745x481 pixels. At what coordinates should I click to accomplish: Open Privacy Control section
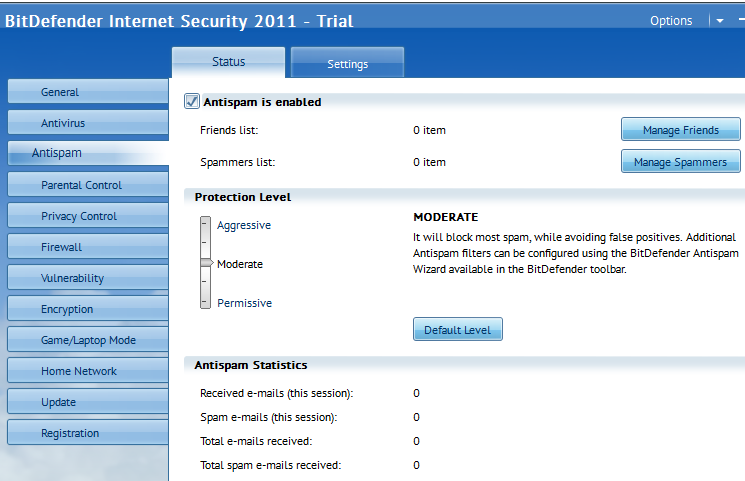88,216
